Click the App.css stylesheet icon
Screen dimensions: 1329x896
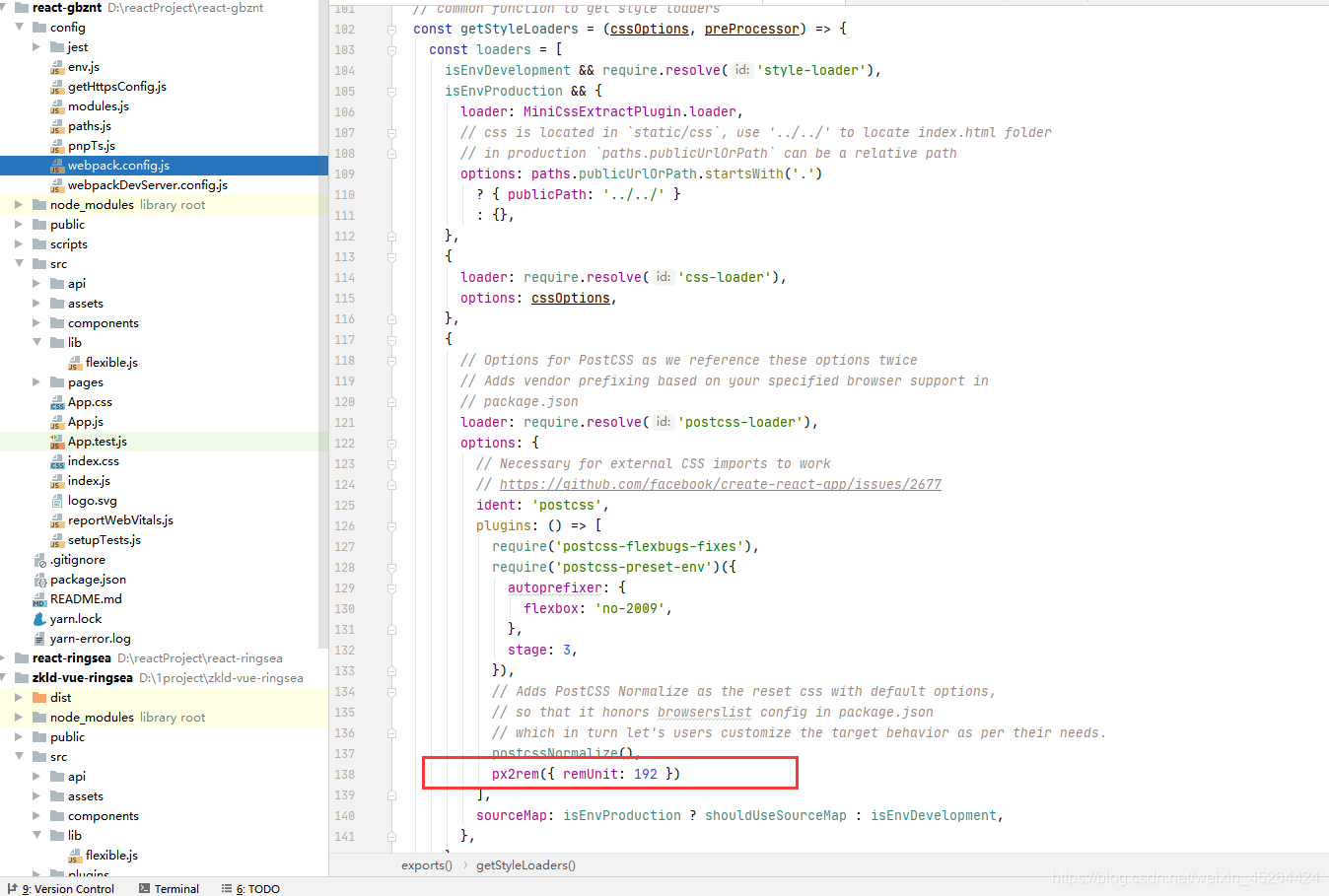pos(57,402)
